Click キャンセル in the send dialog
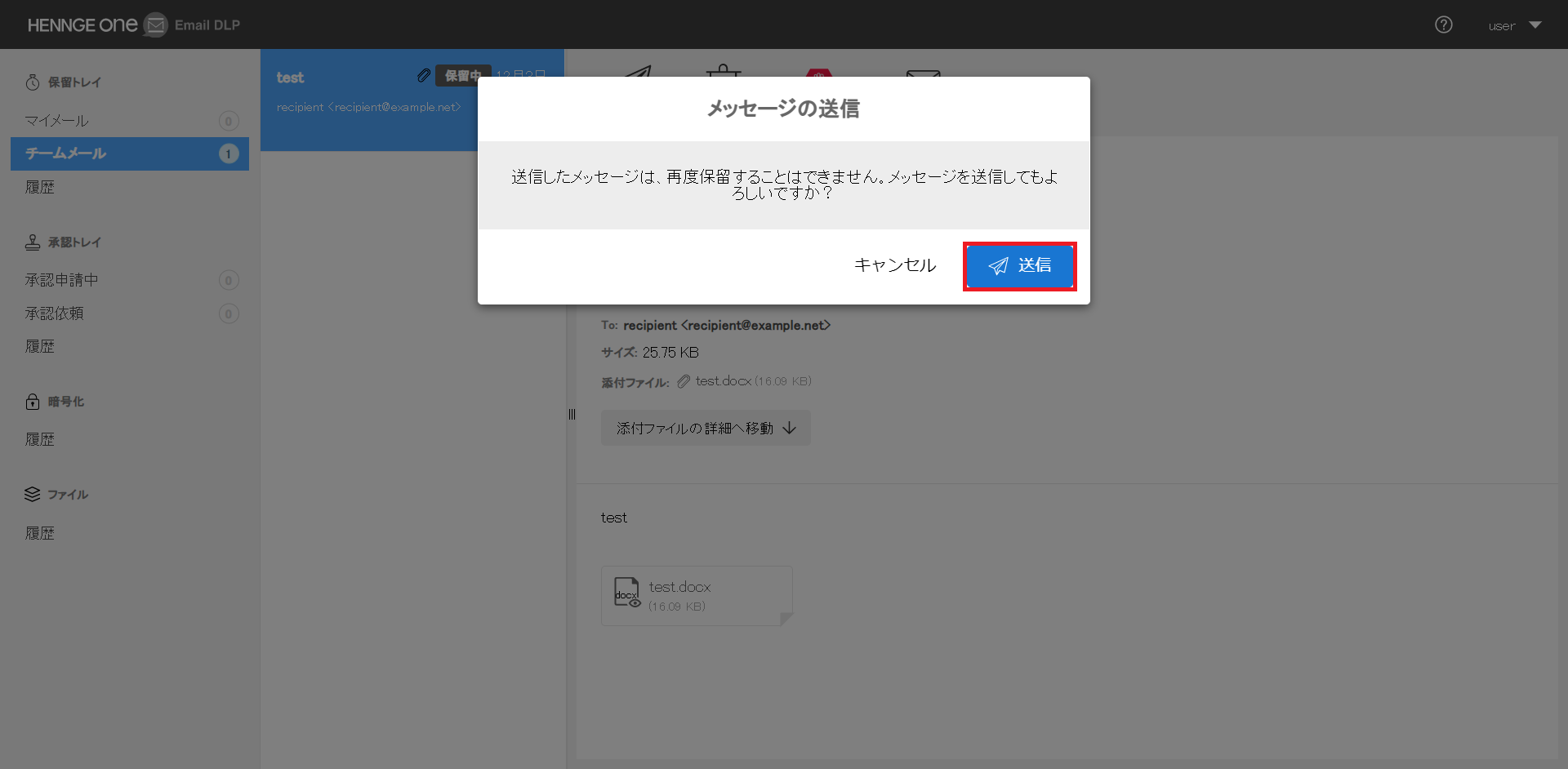1568x769 pixels. [895, 265]
